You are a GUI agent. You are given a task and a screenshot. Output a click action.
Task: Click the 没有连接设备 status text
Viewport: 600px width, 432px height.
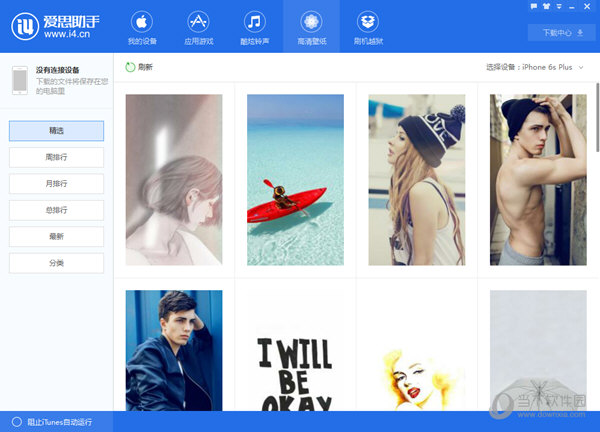click(x=57, y=70)
